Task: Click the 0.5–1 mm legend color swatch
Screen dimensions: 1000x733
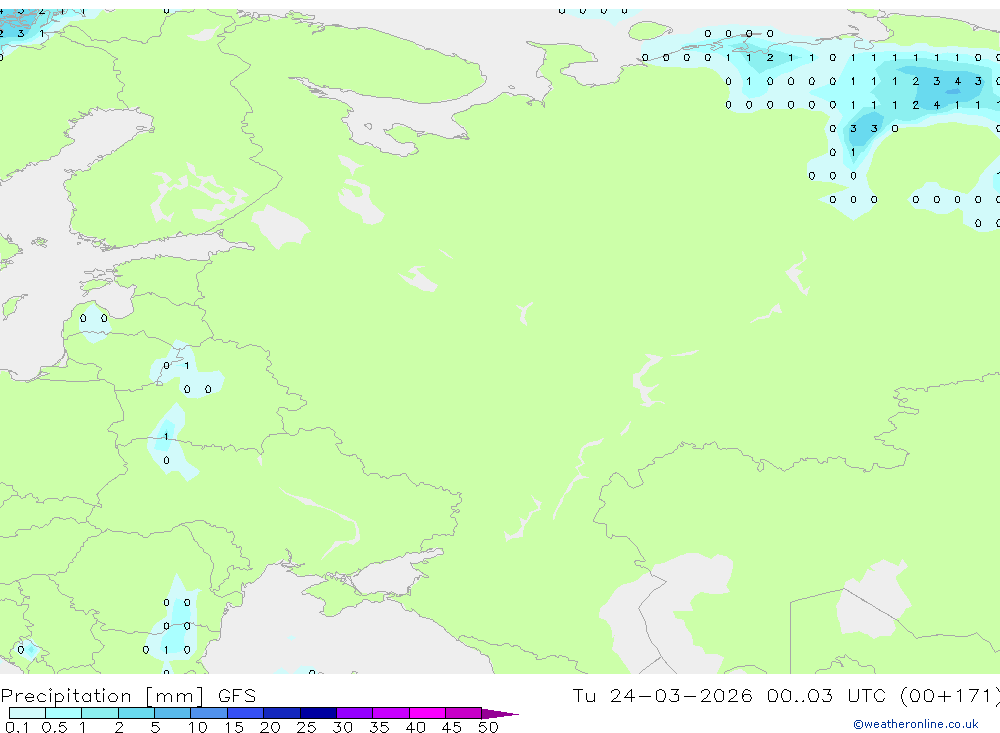Action: (64, 713)
